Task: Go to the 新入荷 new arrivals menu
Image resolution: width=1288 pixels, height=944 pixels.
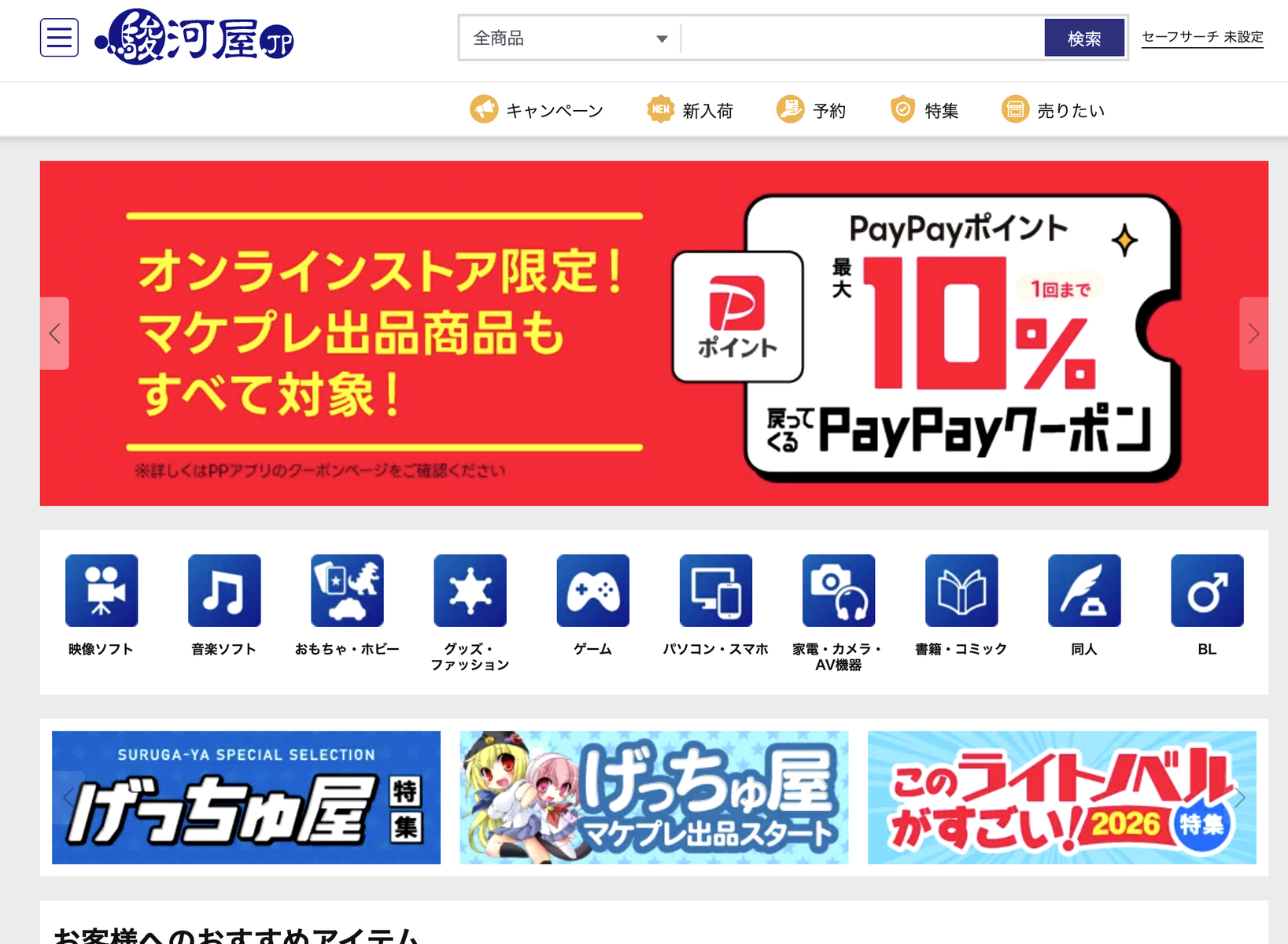Action: point(690,109)
